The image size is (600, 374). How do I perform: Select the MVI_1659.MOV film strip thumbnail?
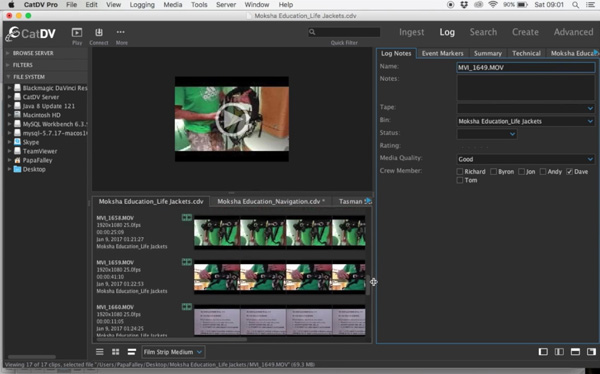[x=279, y=277]
